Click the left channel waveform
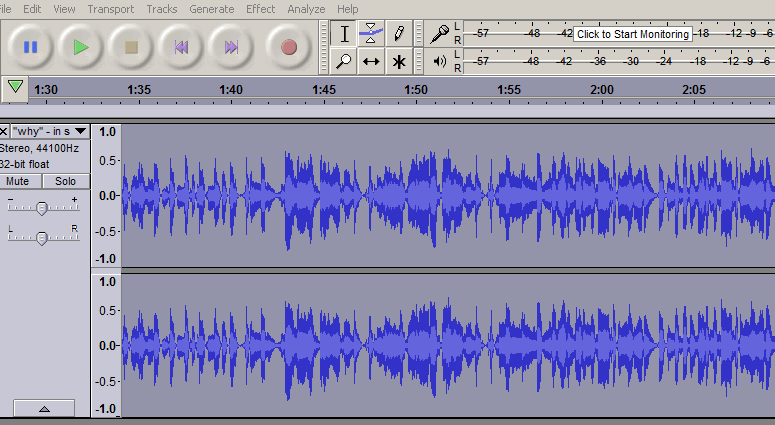This screenshot has height=425, width=775. click(448, 196)
